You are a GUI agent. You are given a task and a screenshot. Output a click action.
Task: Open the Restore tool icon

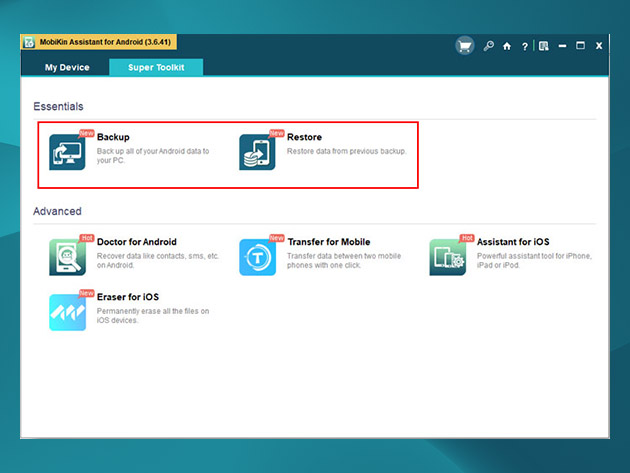[257, 152]
